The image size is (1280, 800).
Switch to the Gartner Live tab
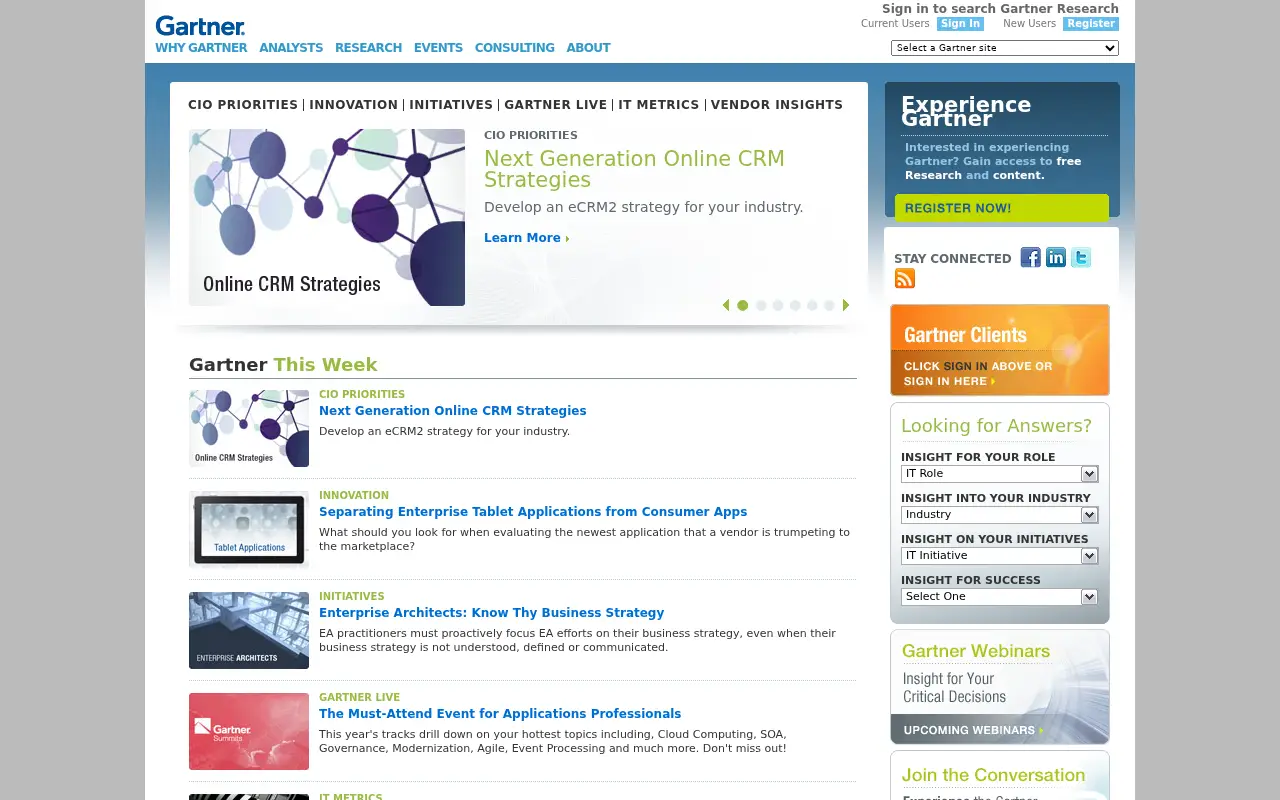555,105
